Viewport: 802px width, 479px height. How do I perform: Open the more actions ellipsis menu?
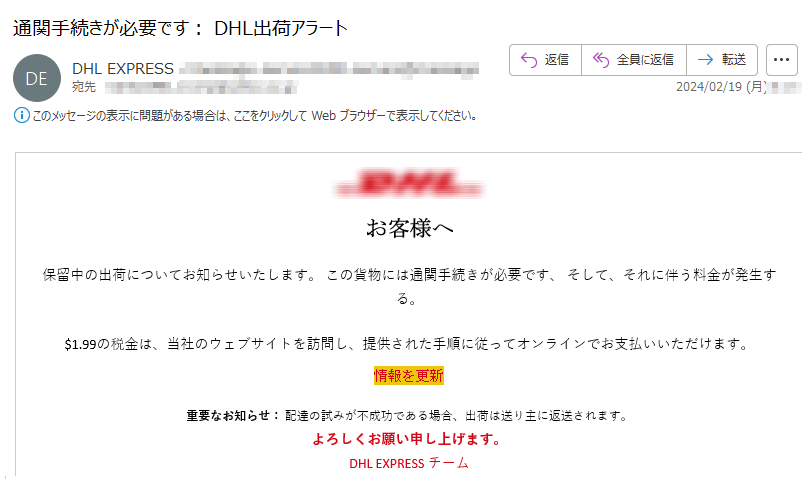[x=782, y=60]
